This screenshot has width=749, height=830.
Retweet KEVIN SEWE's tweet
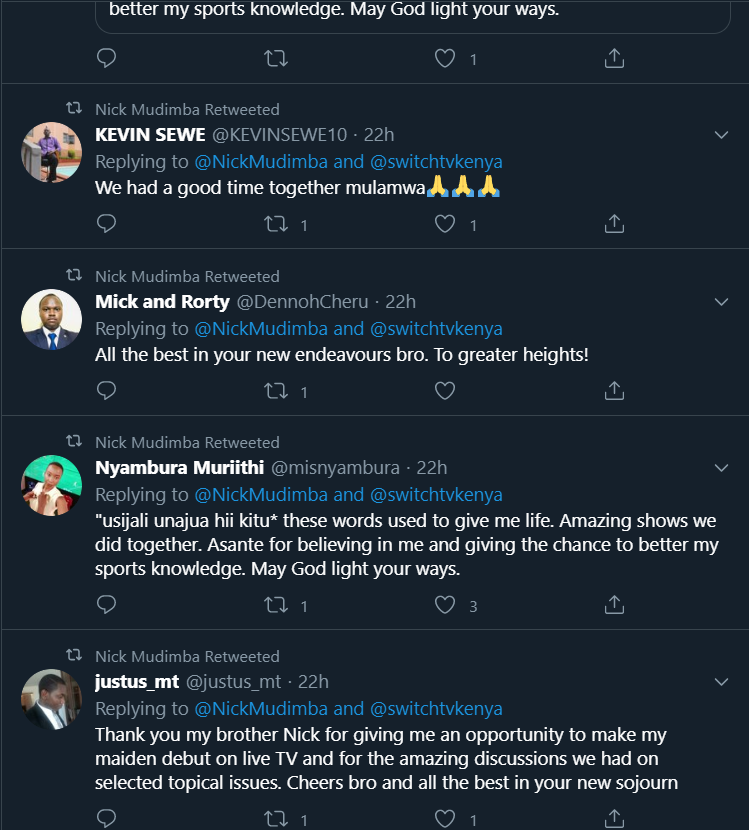coord(275,224)
